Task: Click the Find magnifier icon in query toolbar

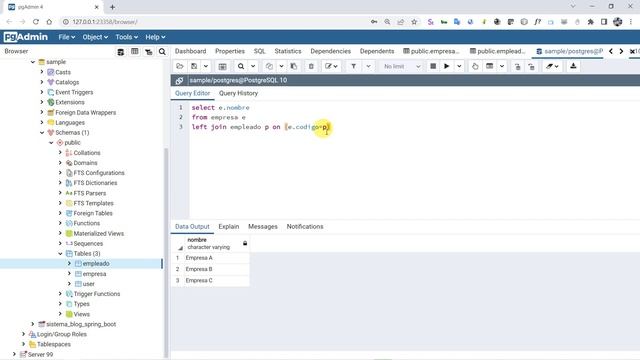Action: [x=241, y=66]
